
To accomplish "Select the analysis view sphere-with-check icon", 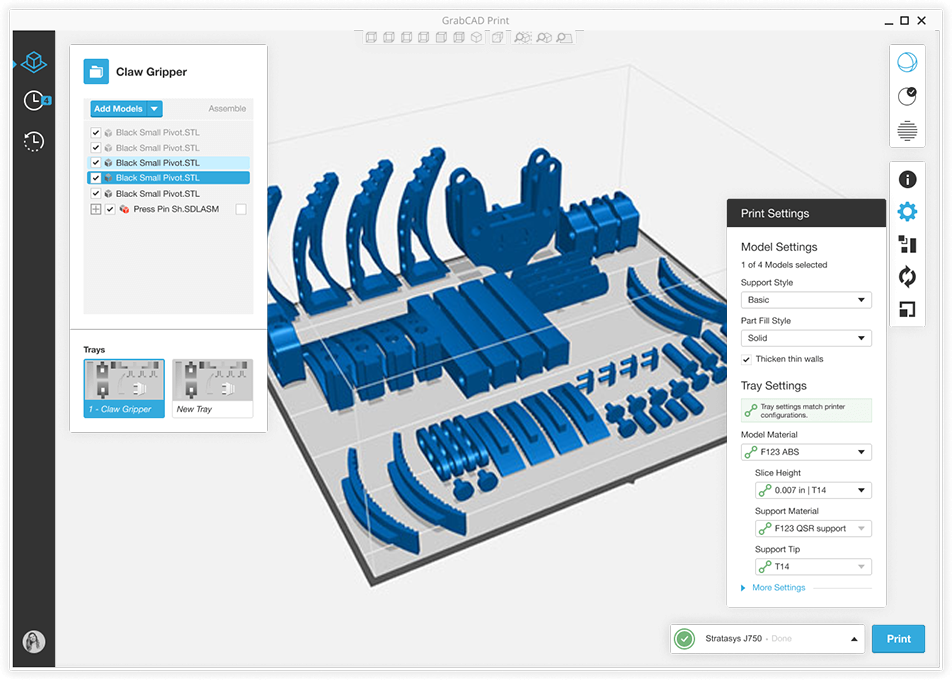I will [907, 96].
